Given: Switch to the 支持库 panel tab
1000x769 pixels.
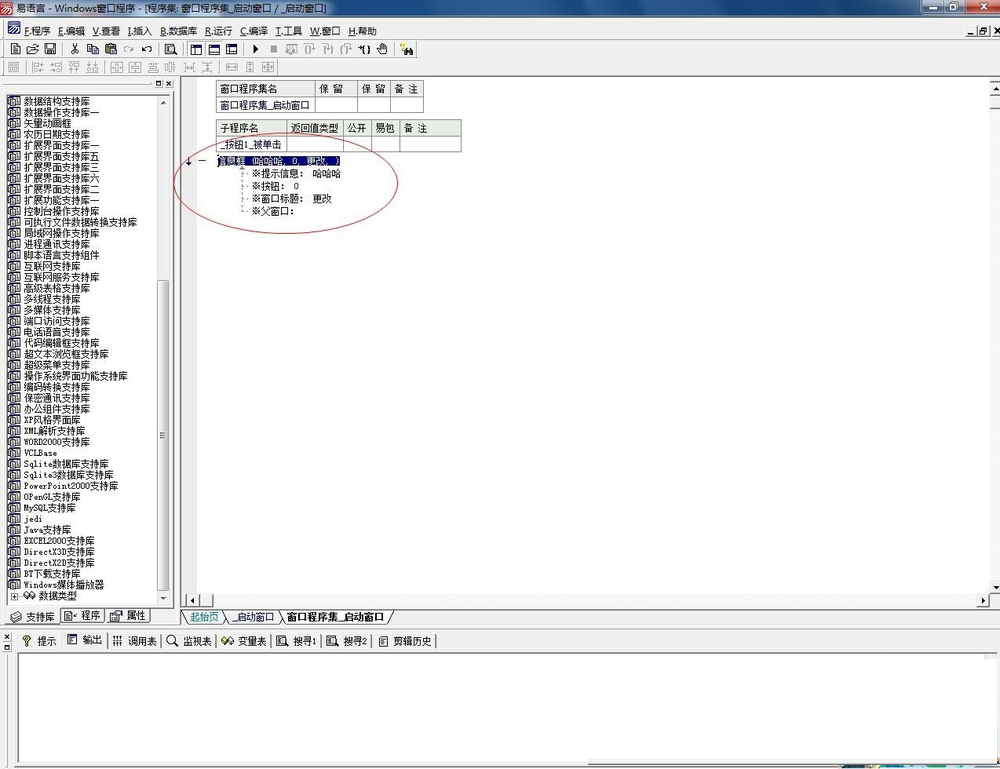Looking at the screenshot, I should [33, 617].
